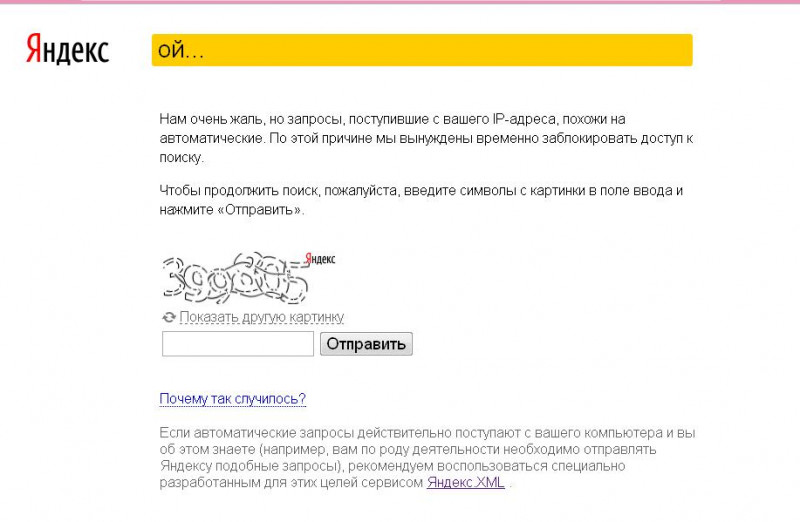Click the Показать другую картинку link
Viewport: 800px width, 522px height.
coord(262,317)
